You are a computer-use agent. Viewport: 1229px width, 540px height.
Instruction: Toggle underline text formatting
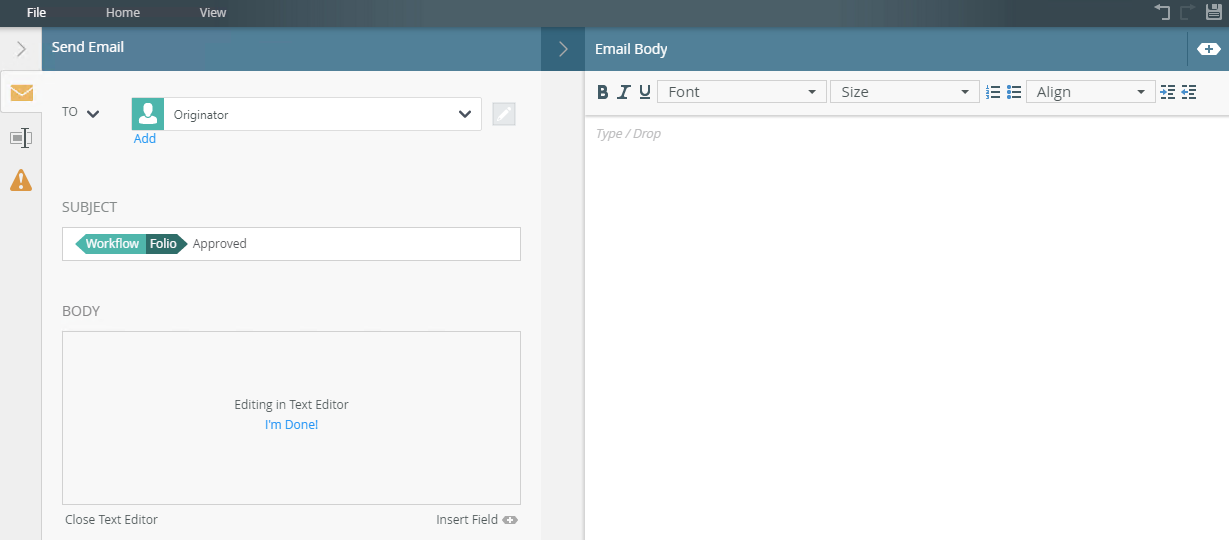[645, 92]
